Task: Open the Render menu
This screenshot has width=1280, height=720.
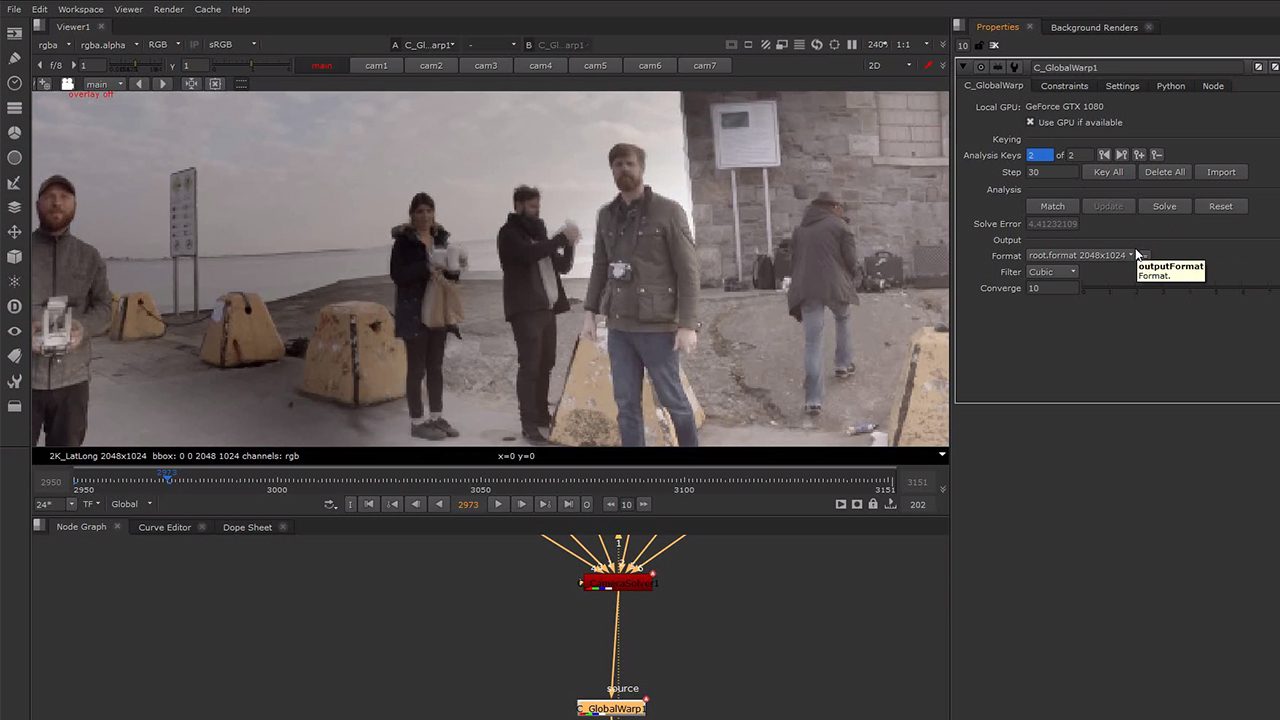Action: pyautogui.click(x=168, y=9)
